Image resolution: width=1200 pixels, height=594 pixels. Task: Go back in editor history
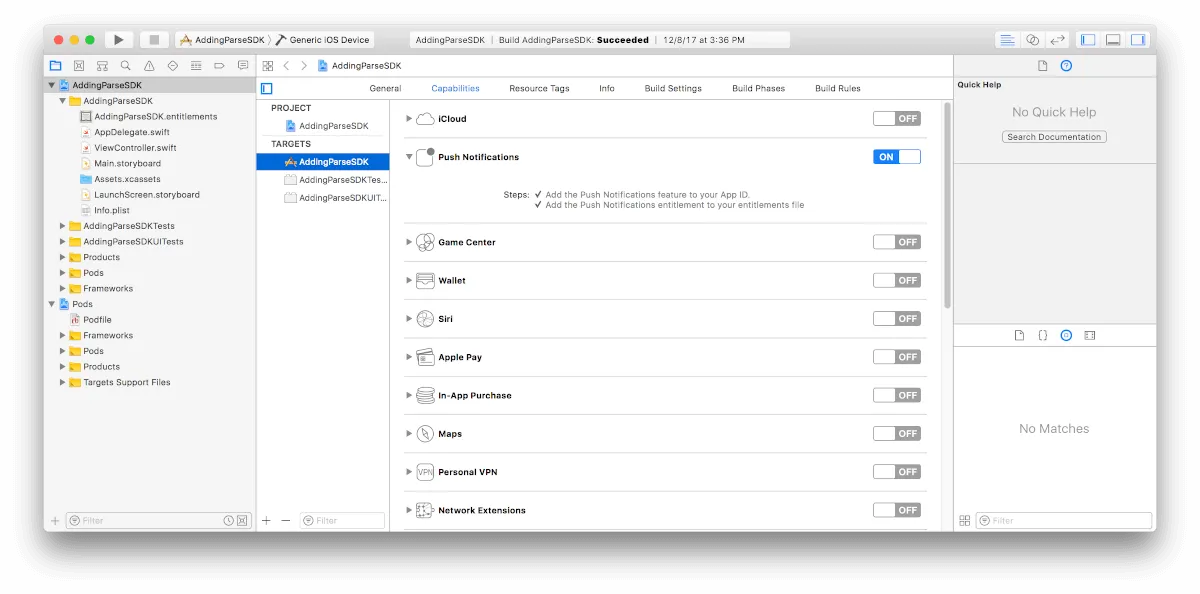point(286,65)
